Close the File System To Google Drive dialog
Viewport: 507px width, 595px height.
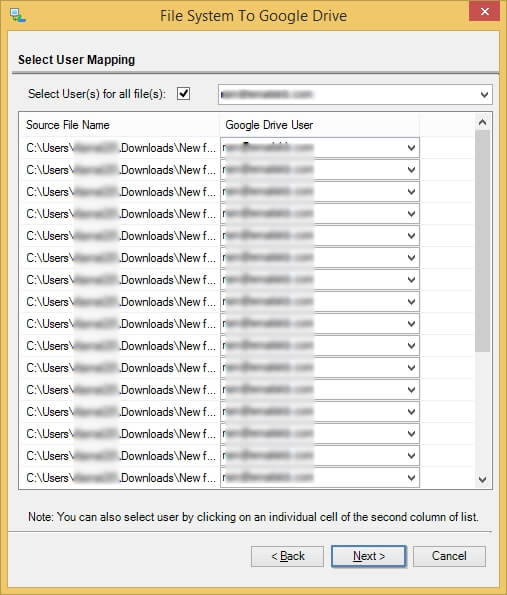484,11
